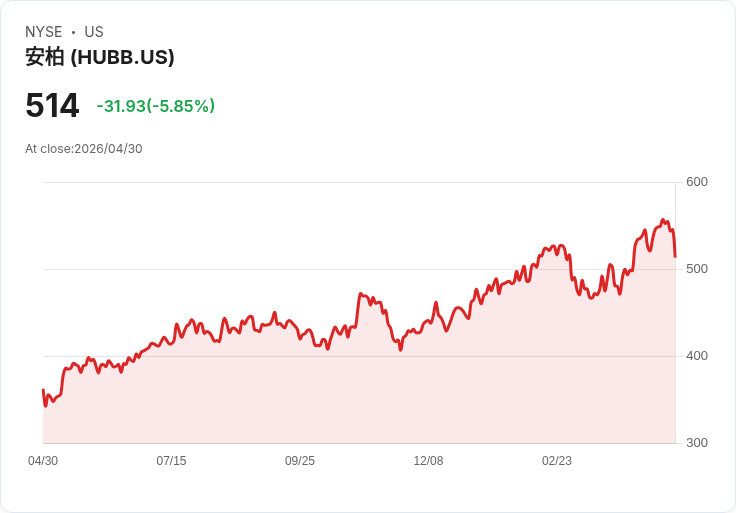Click the 400 y-axis price label
The image size is (736, 513).
point(697,356)
